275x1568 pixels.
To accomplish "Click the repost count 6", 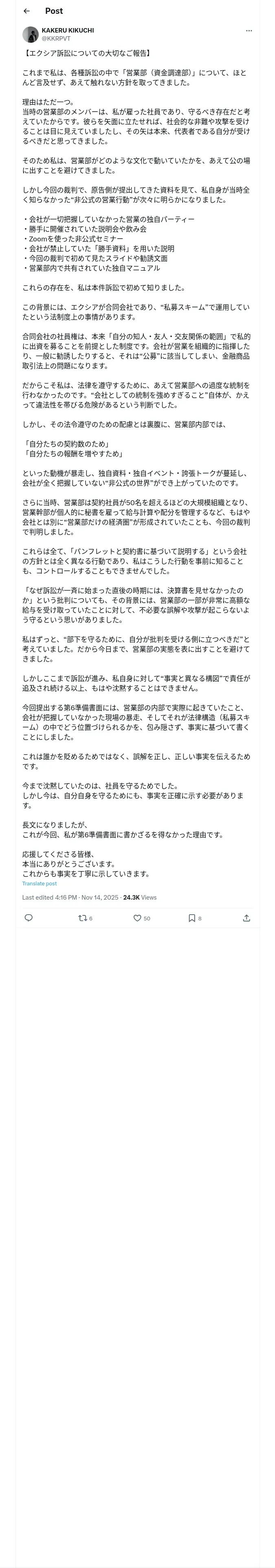I will (91, 918).
